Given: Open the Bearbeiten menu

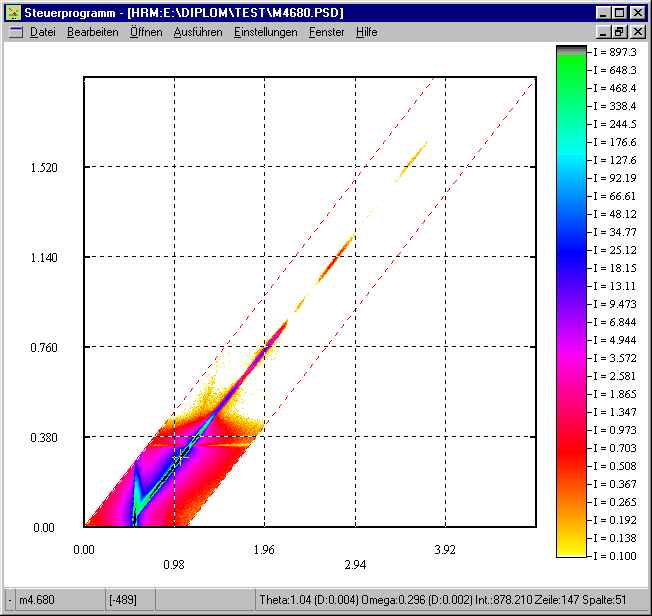Looking at the screenshot, I should pos(92,32).
